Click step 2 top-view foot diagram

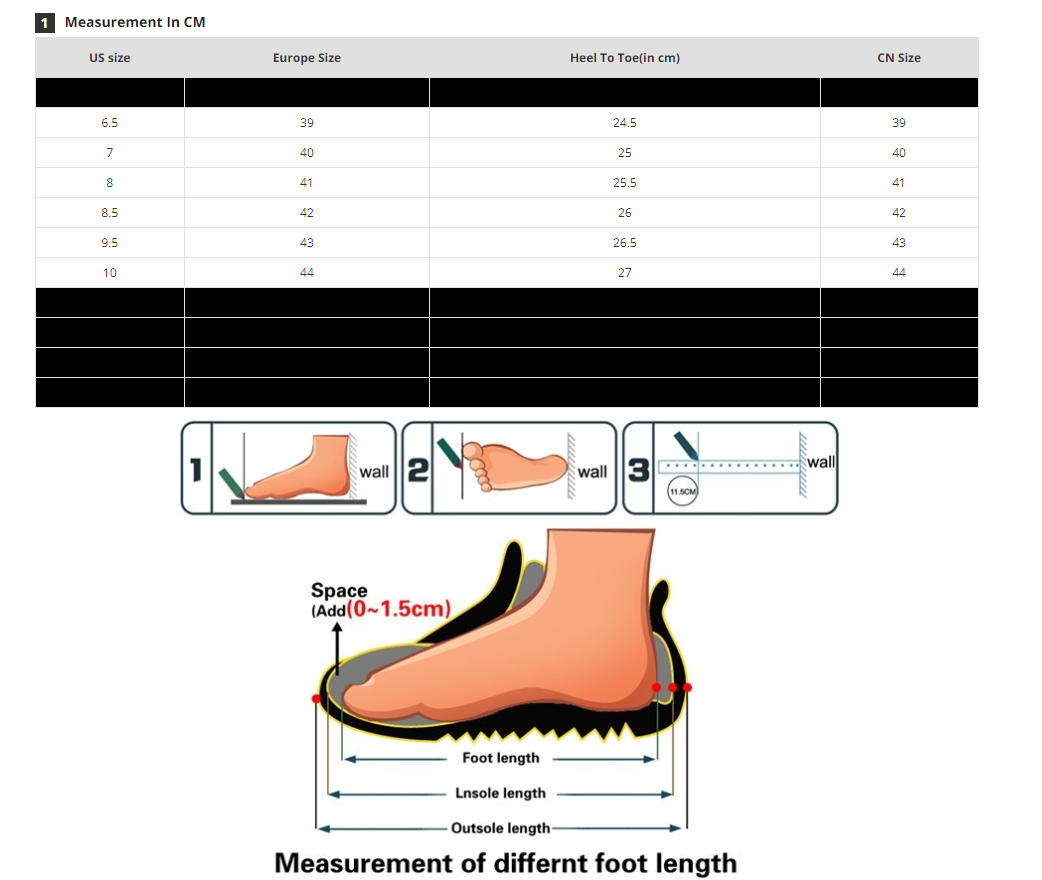tap(510, 468)
